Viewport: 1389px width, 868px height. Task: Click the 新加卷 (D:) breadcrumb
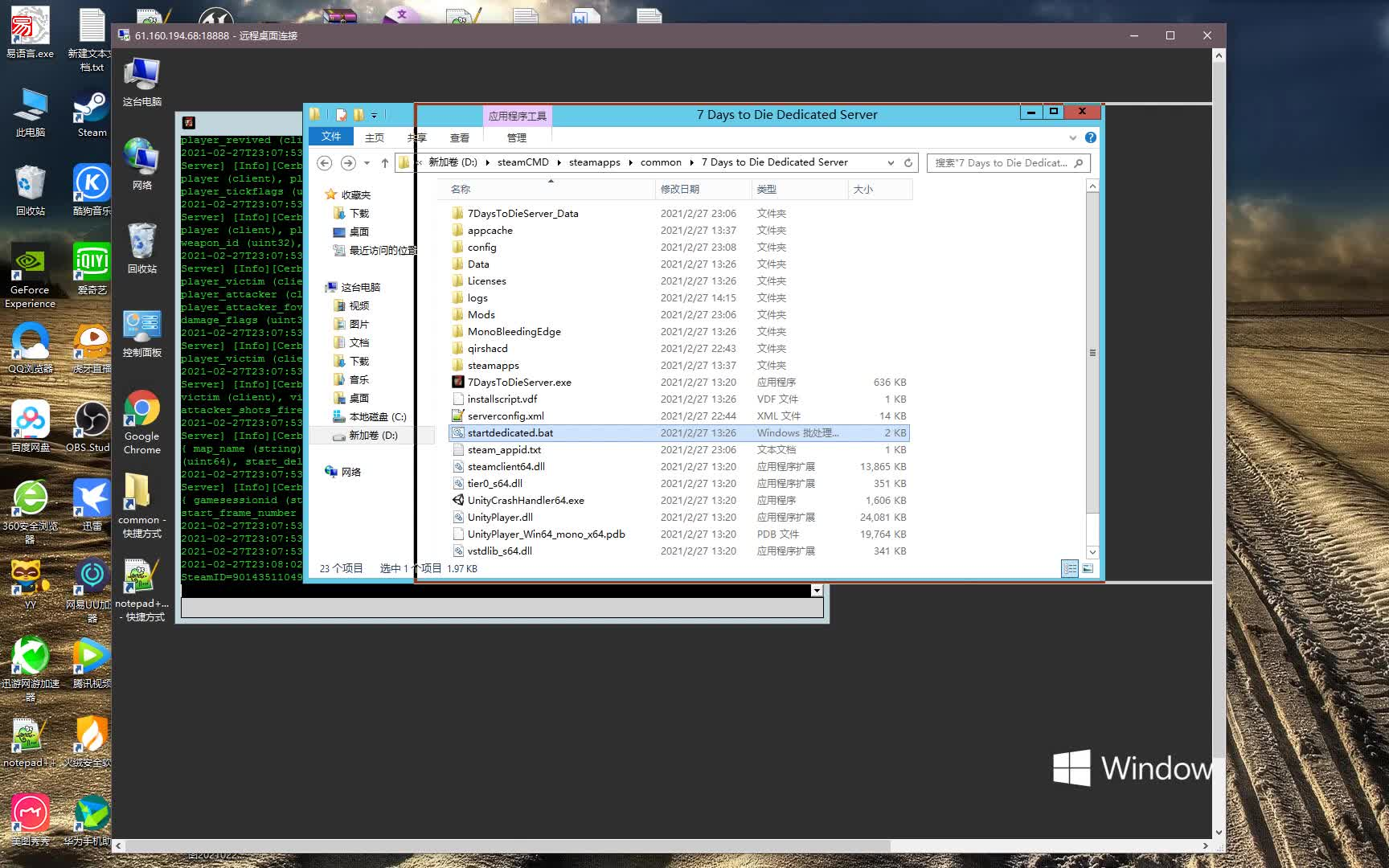click(453, 162)
